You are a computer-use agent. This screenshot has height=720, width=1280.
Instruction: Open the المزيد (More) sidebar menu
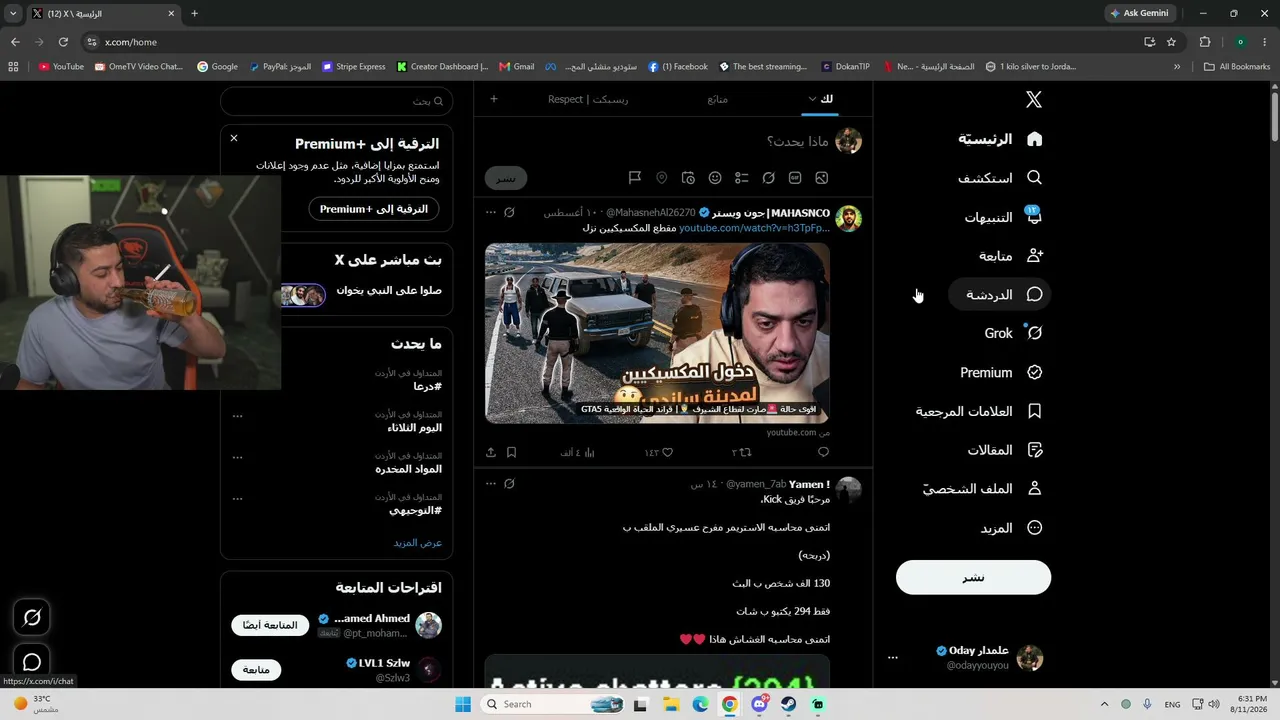[x=1011, y=528]
